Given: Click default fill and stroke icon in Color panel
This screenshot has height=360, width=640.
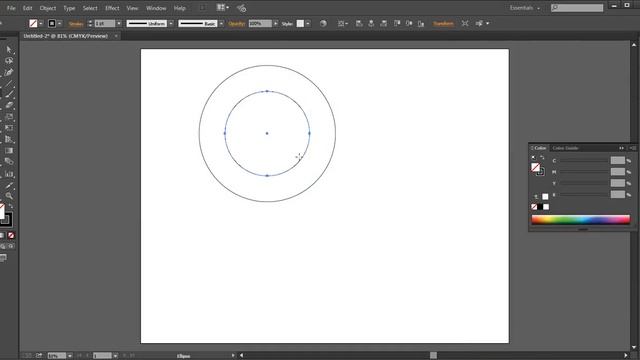Looking at the screenshot, I should pos(533,158).
